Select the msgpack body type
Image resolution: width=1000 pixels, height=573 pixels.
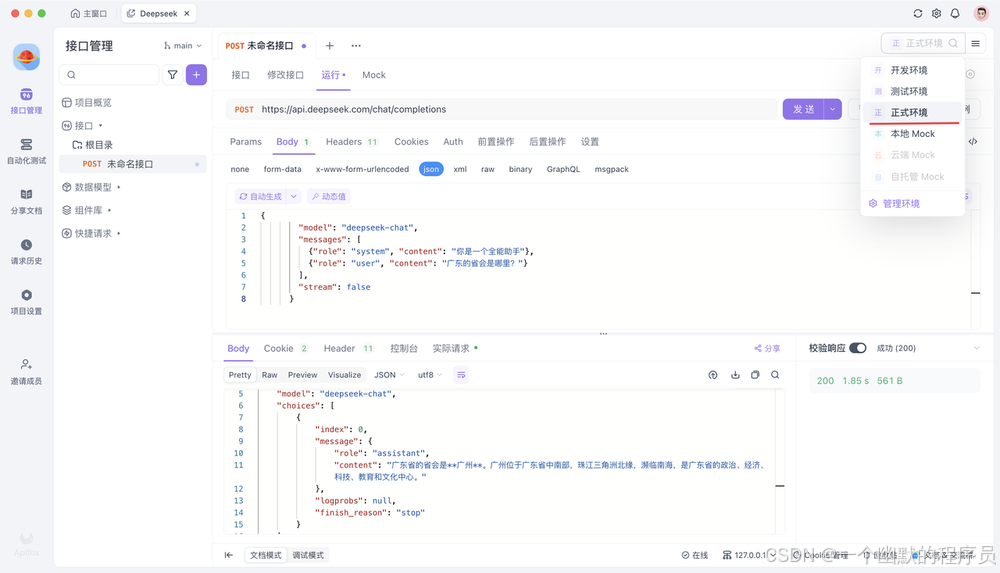(x=612, y=169)
